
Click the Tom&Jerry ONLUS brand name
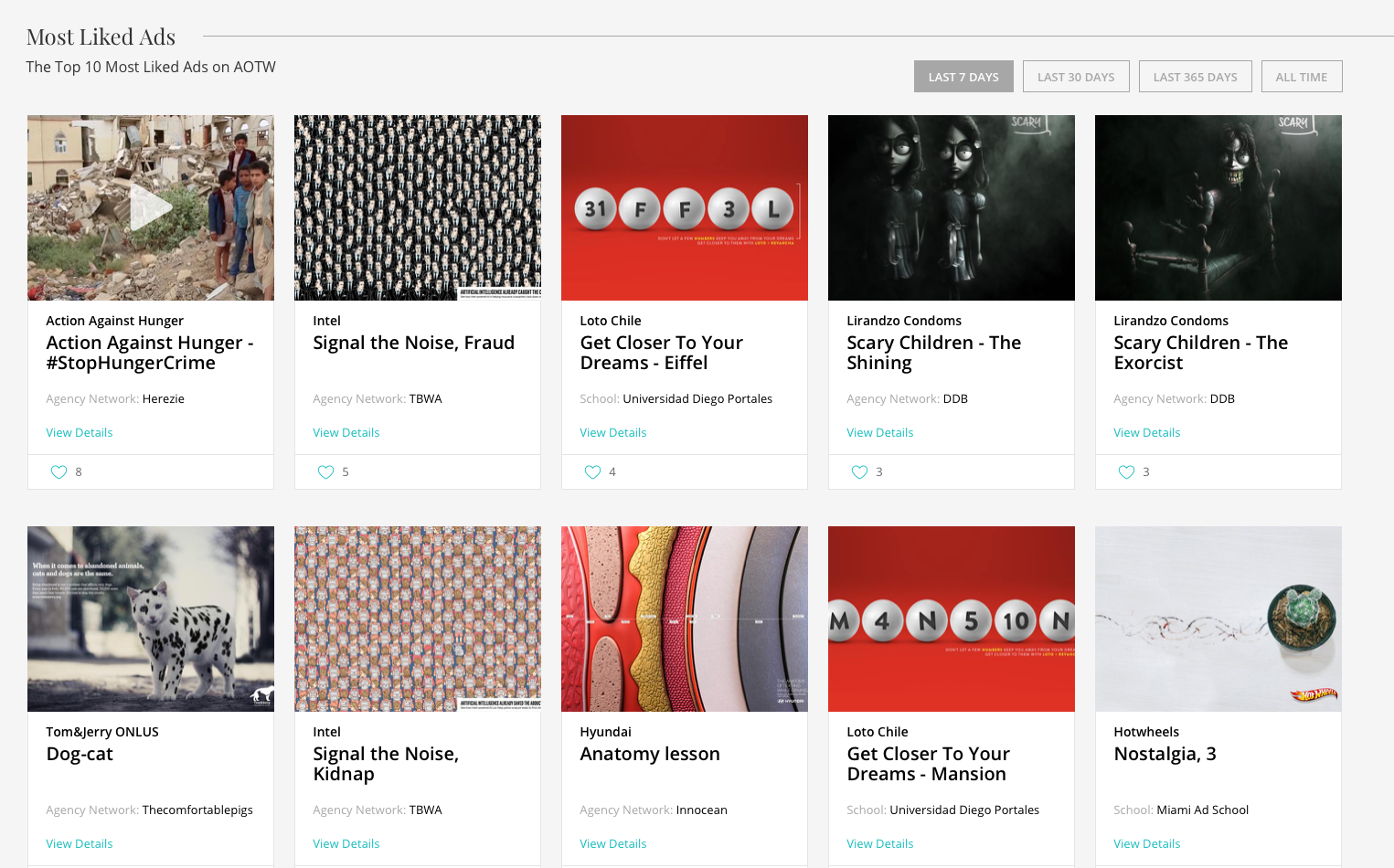pyautogui.click(x=102, y=732)
